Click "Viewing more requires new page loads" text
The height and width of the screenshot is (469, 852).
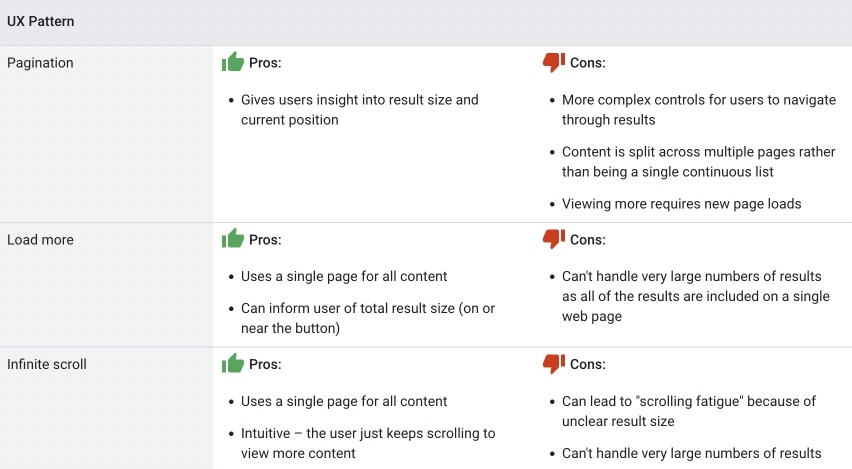[x=682, y=204]
